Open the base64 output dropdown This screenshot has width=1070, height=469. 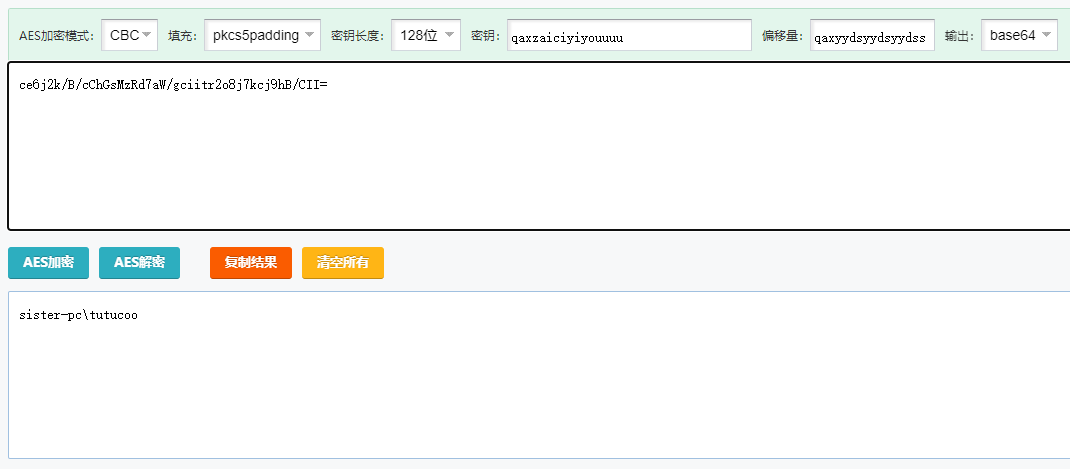pos(1020,35)
